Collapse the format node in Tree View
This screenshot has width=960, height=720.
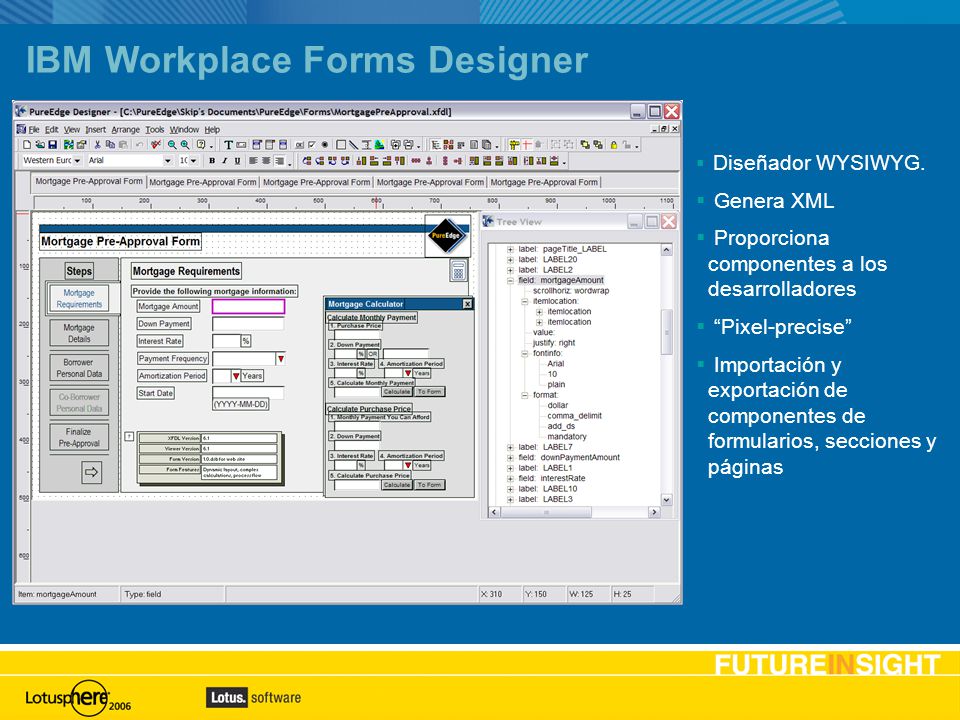[x=525, y=395]
